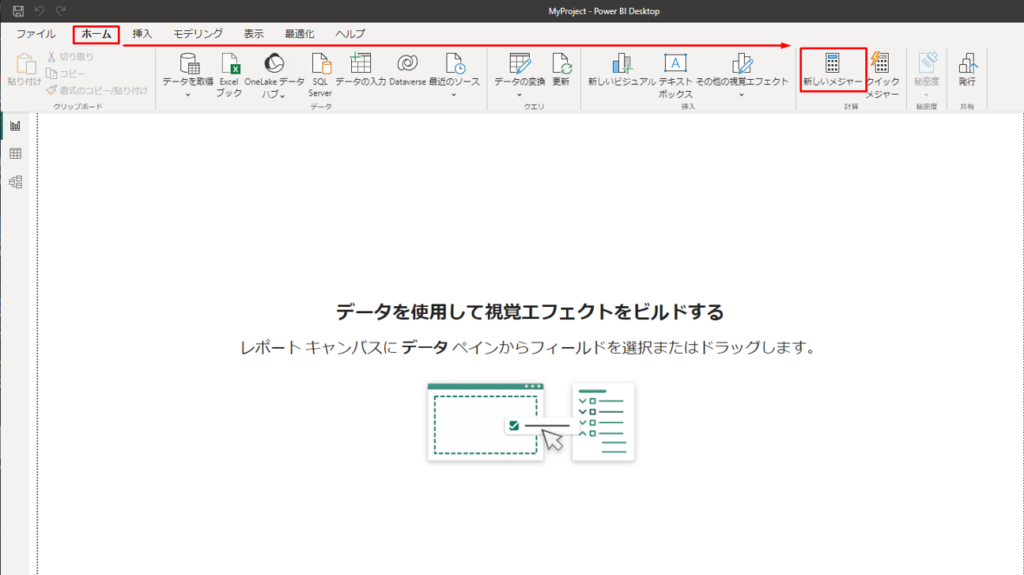
Task: Open the モデリング ribbon tab
Action: [x=198, y=34]
